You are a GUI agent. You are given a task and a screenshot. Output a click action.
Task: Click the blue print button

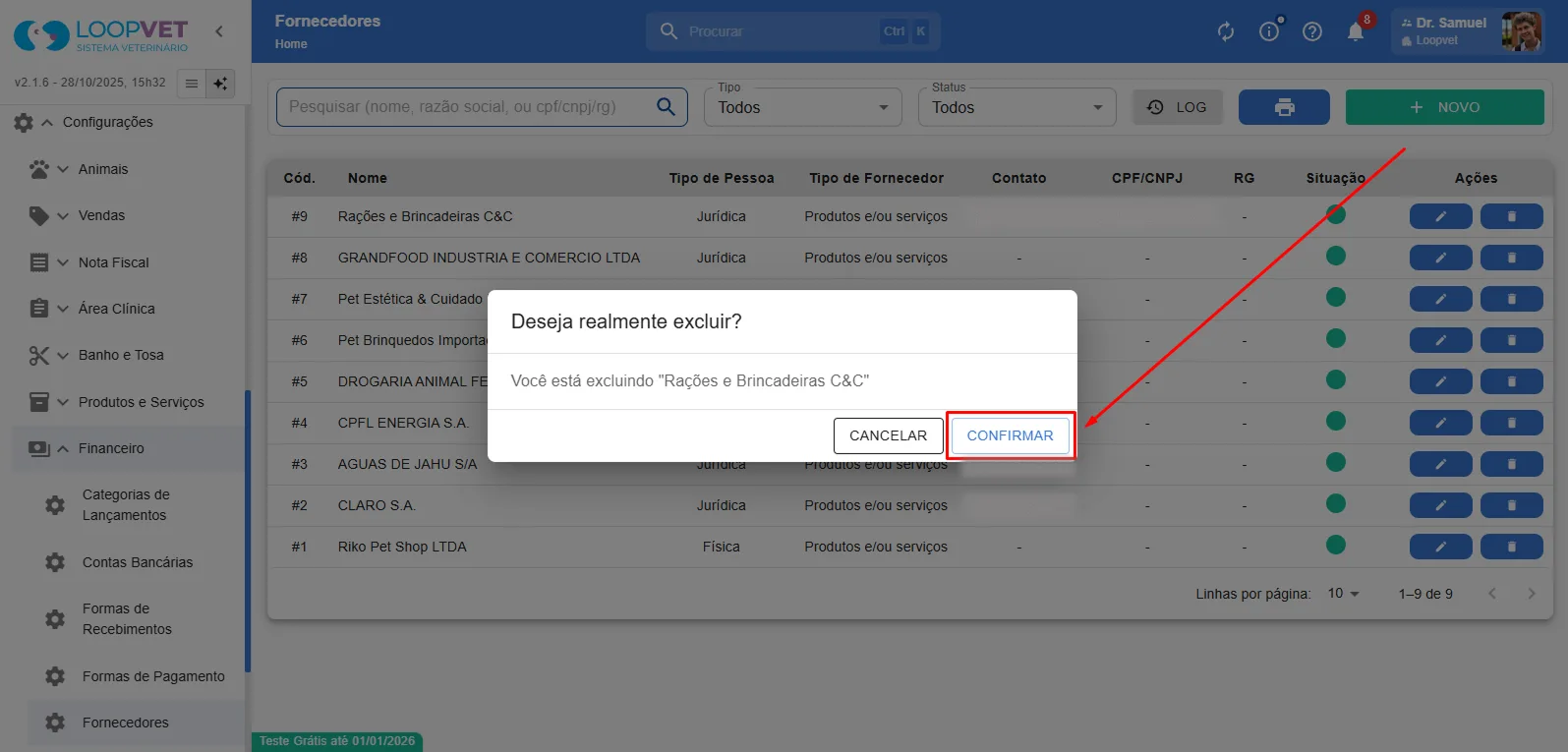tap(1284, 107)
